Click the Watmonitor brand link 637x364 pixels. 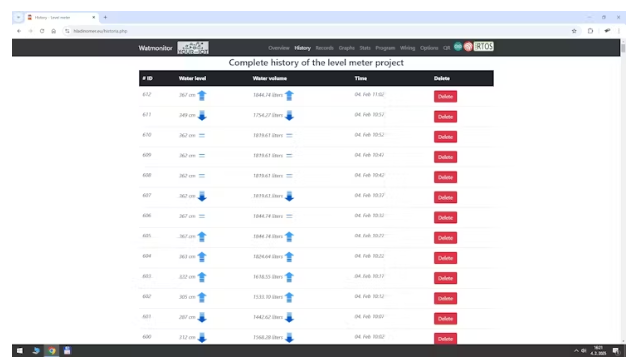tap(155, 48)
